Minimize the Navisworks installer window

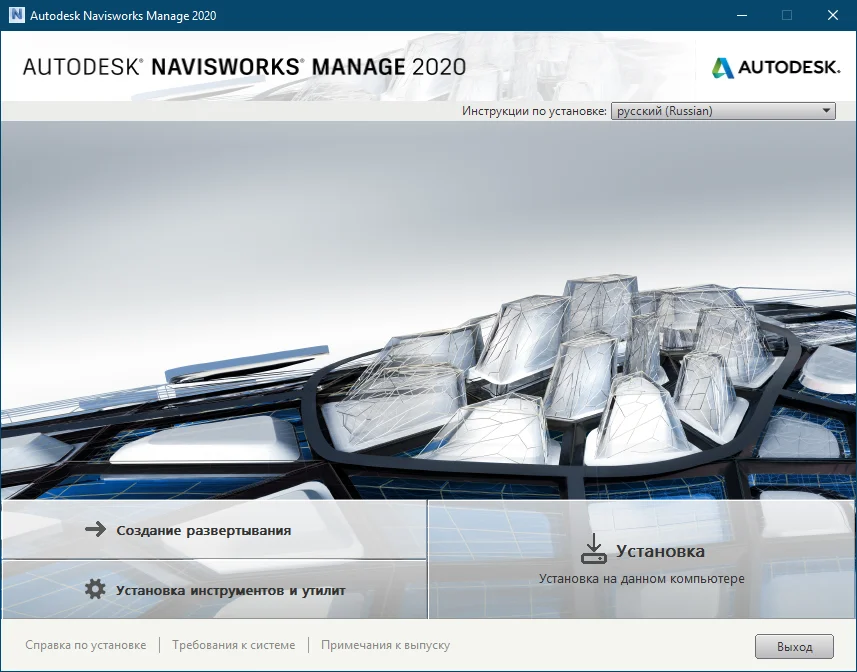coord(741,15)
